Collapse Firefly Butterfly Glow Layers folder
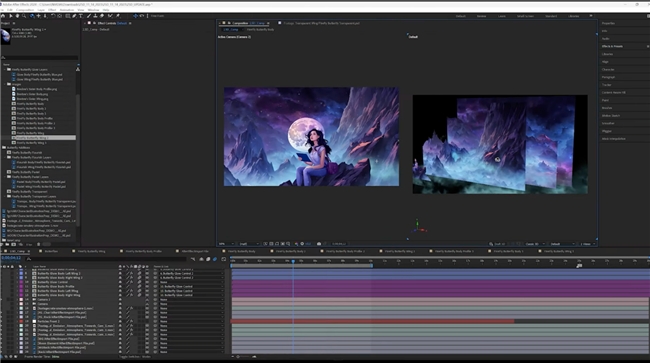This screenshot has height=363, width=650. (x=5, y=70)
